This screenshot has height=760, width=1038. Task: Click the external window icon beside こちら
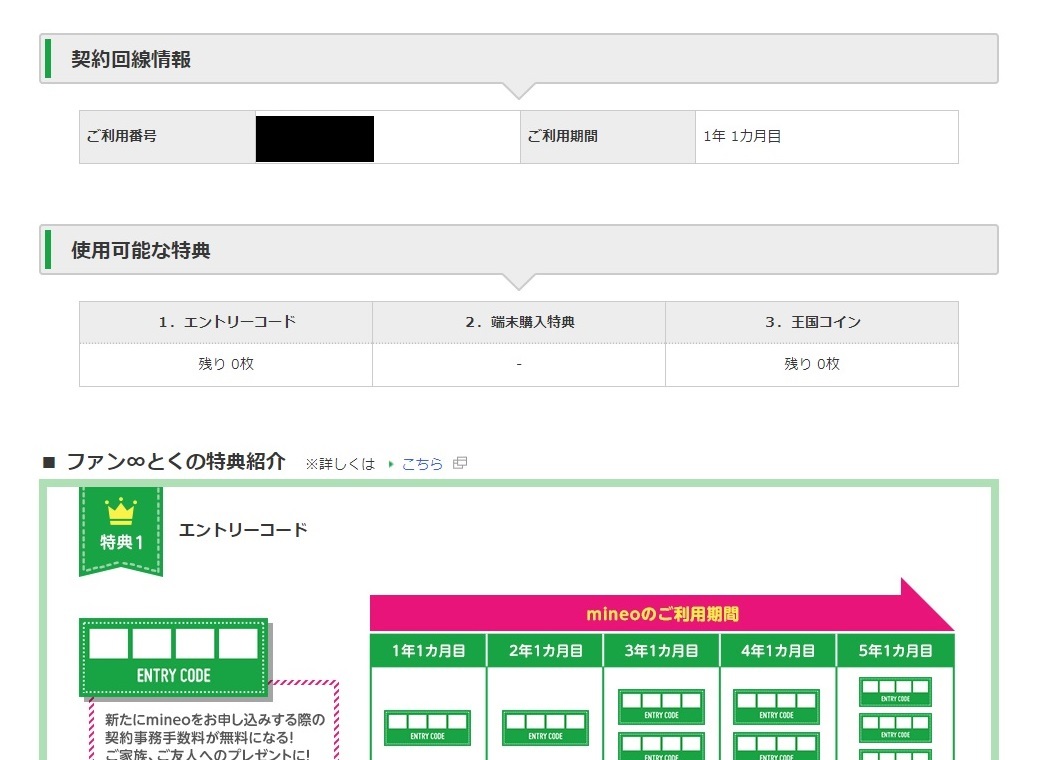[460, 463]
